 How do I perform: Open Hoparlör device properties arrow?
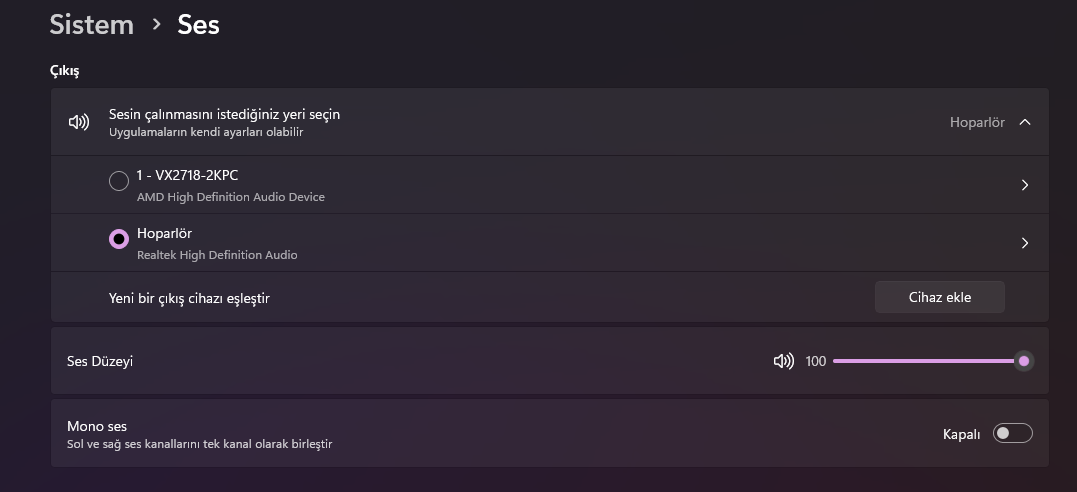(x=1024, y=243)
